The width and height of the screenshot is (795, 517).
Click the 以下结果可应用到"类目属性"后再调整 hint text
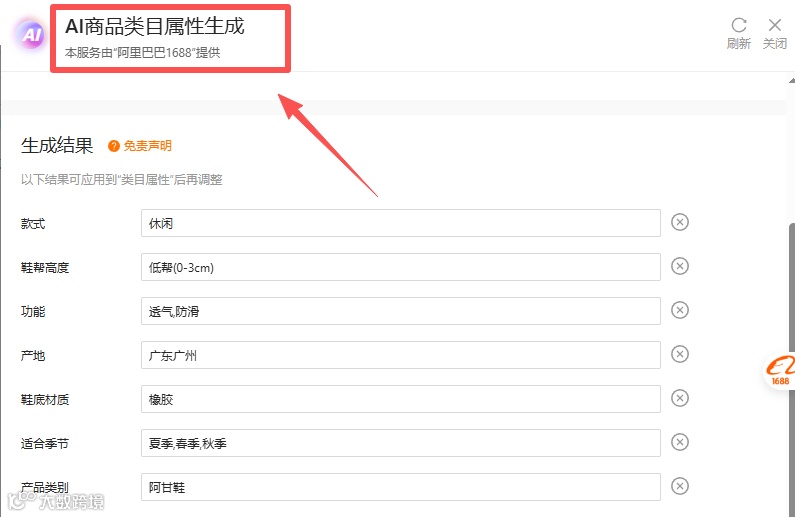click(122, 180)
